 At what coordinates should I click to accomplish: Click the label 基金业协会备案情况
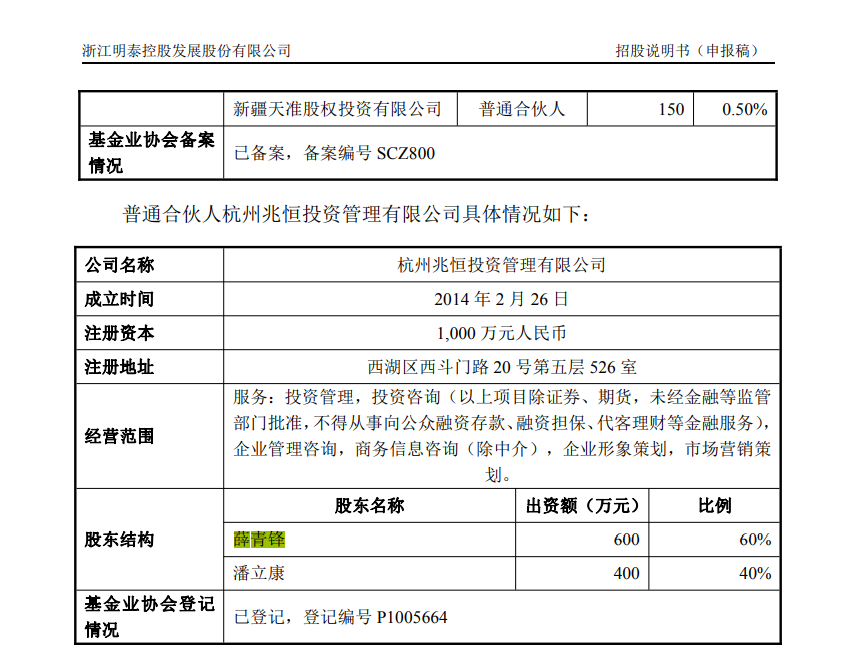151,152
